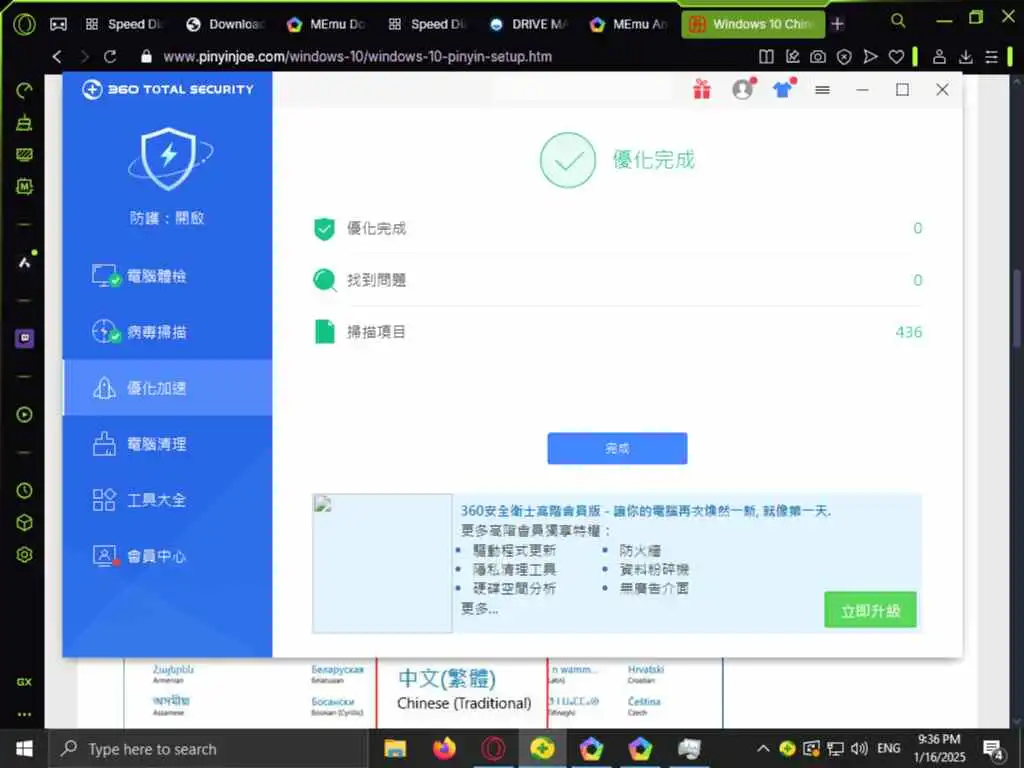Open 360 Total Security taskbar icon
This screenshot has height=768, width=1024.
coord(542,748)
